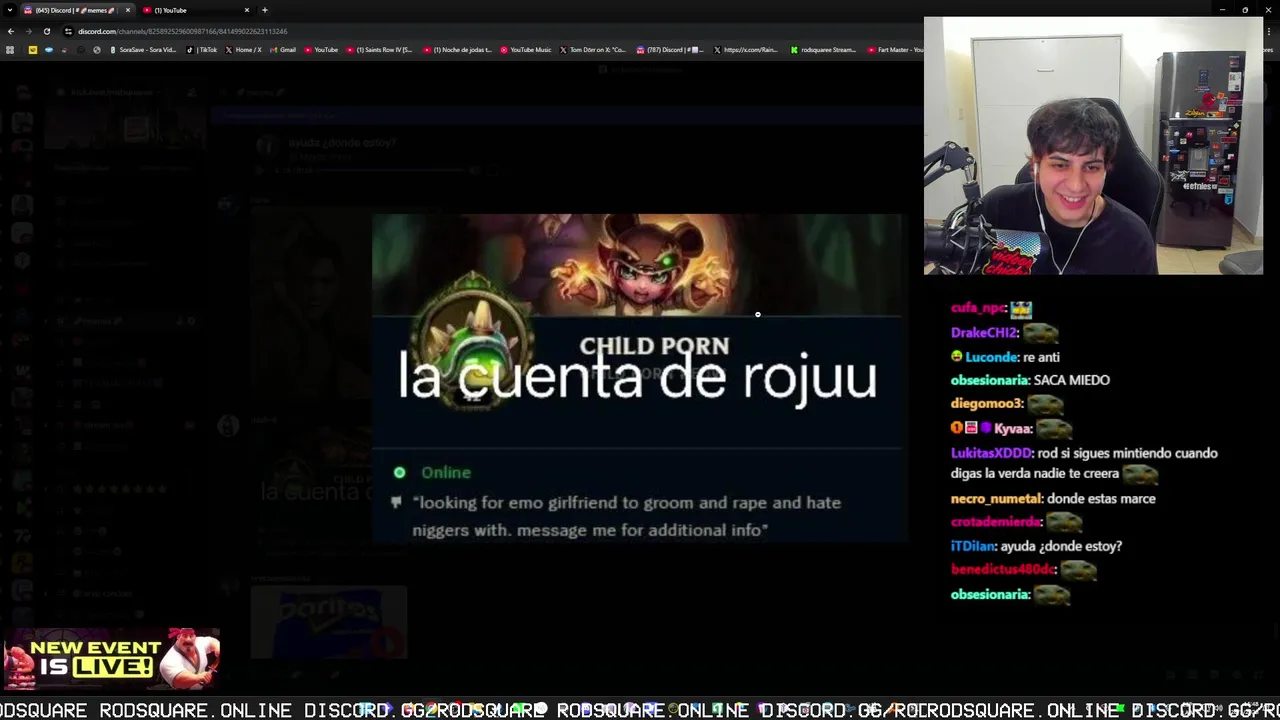Image resolution: width=1280 pixels, height=720 pixels.
Task: Click necro_numetal's donde estas marce message
Action: click(x=1053, y=498)
